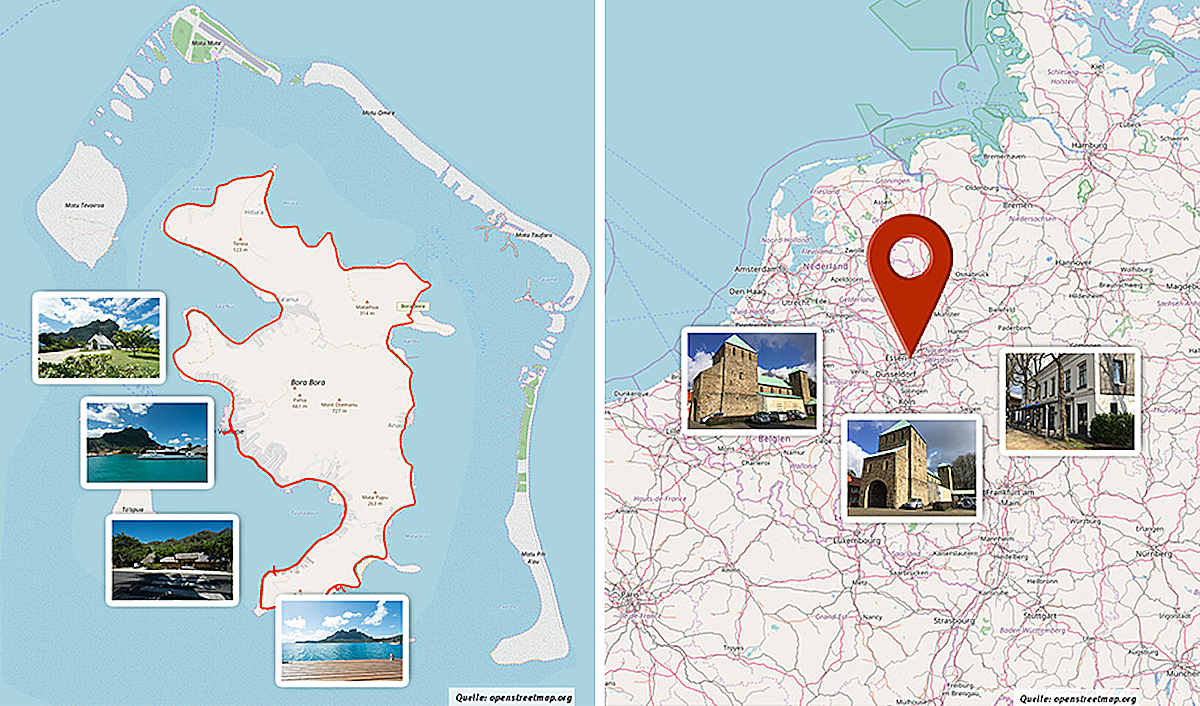Open the church and mountain photo thumbnail
This screenshot has width=1200, height=706.
[x=98, y=337]
